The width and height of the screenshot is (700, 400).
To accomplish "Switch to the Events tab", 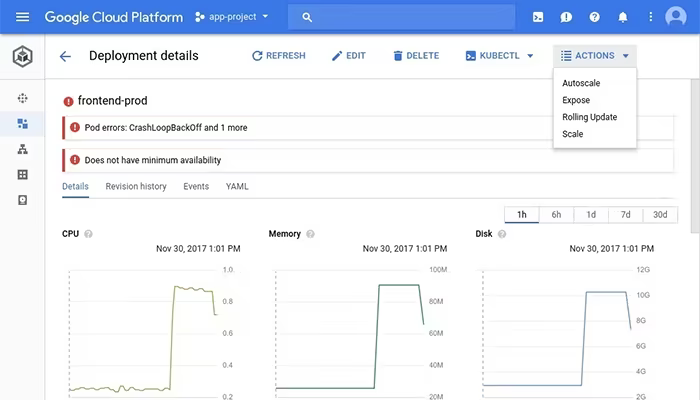I will [x=196, y=186].
